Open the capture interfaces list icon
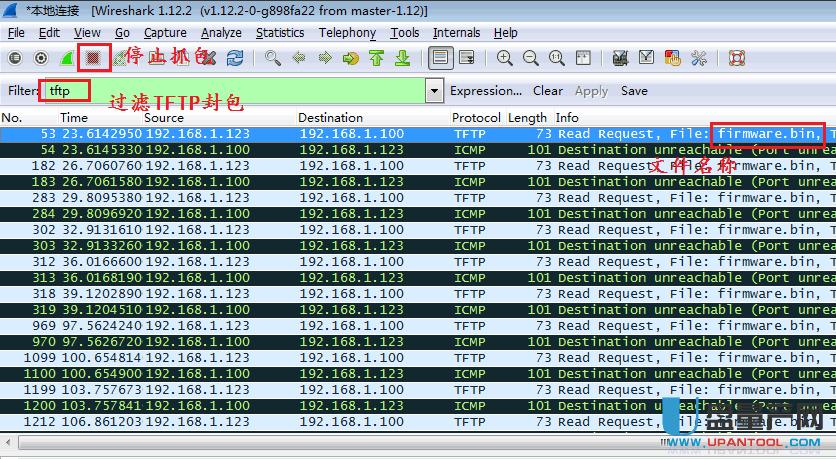This screenshot has width=836, height=459. [x=15, y=58]
